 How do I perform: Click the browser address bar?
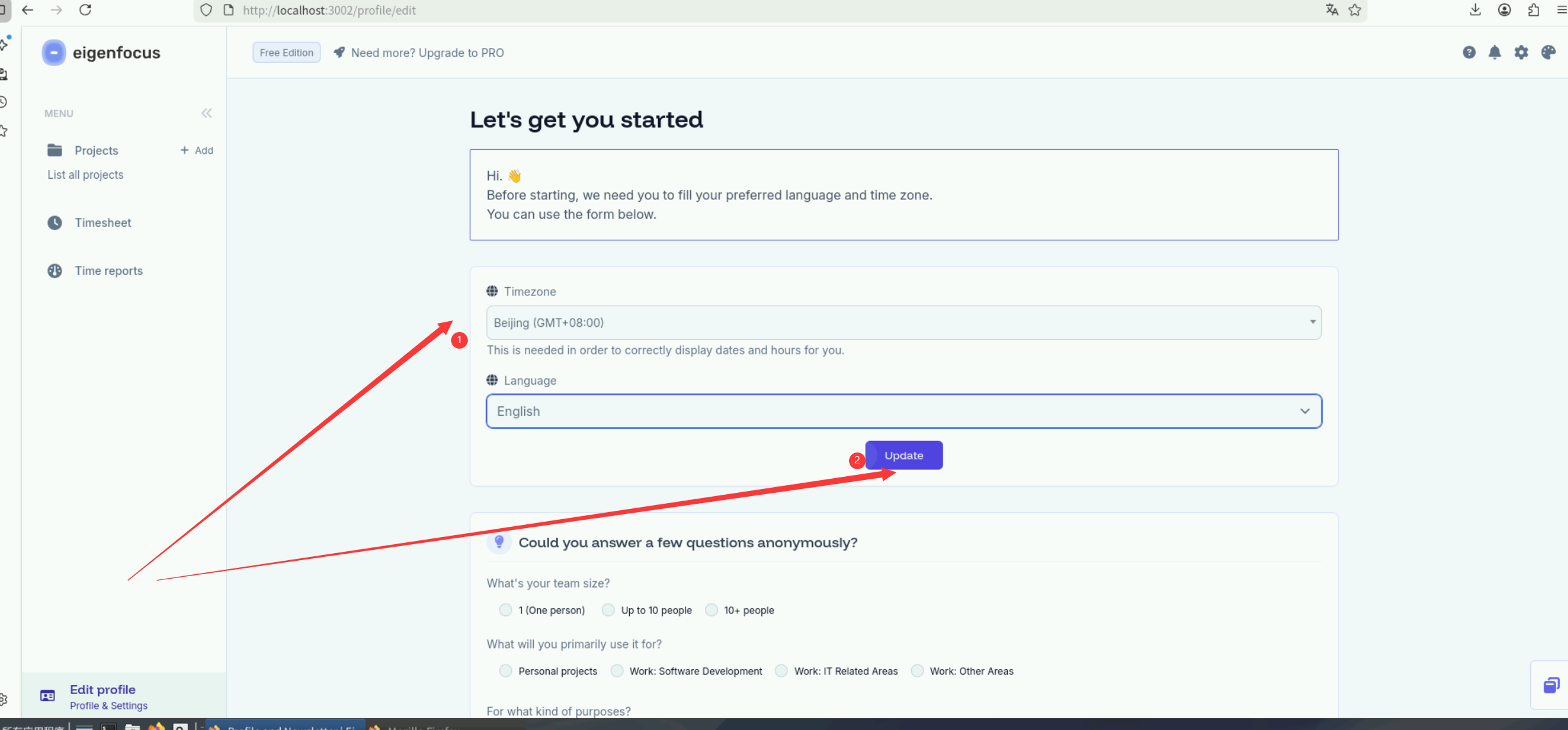point(769,10)
